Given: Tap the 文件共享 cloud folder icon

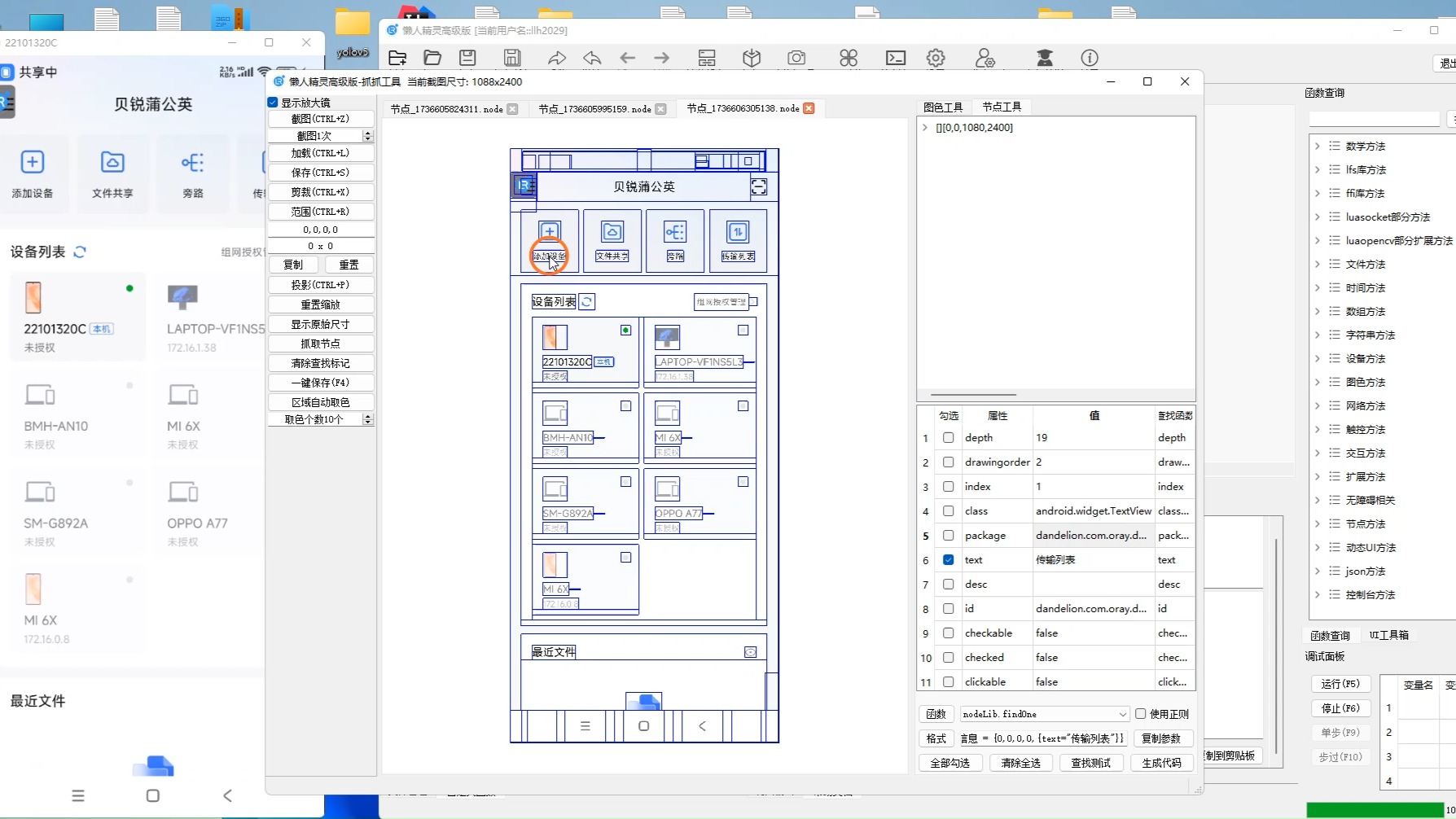Looking at the screenshot, I should [112, 162].
